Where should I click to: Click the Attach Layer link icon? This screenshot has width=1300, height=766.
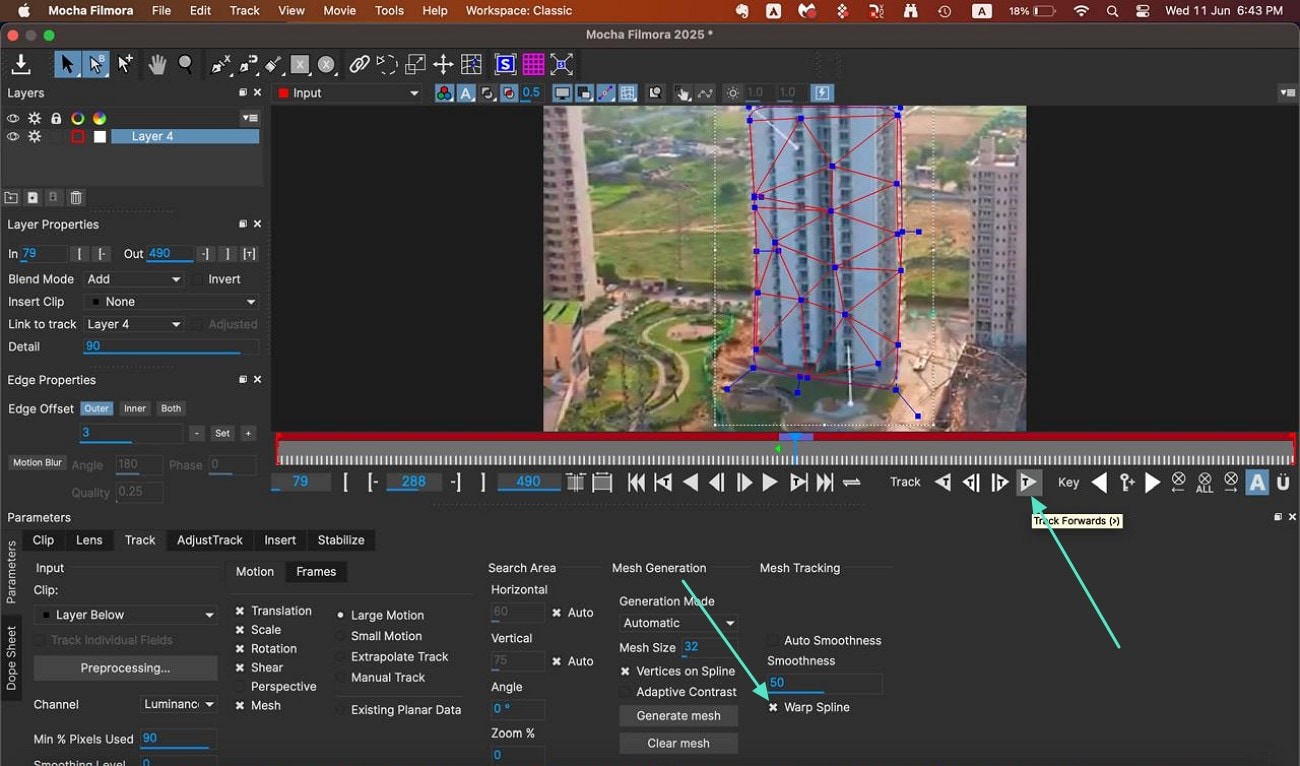click(x=359, y=65)
